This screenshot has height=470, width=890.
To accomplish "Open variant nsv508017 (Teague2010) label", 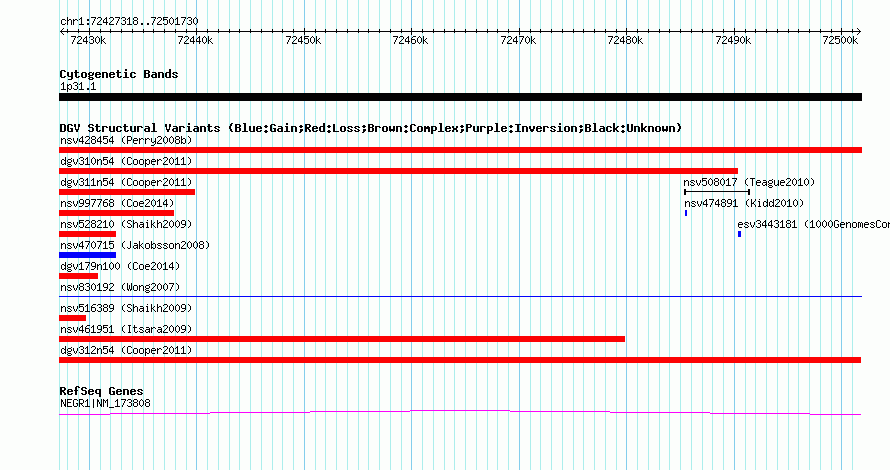I will click(x=749, y=182).
